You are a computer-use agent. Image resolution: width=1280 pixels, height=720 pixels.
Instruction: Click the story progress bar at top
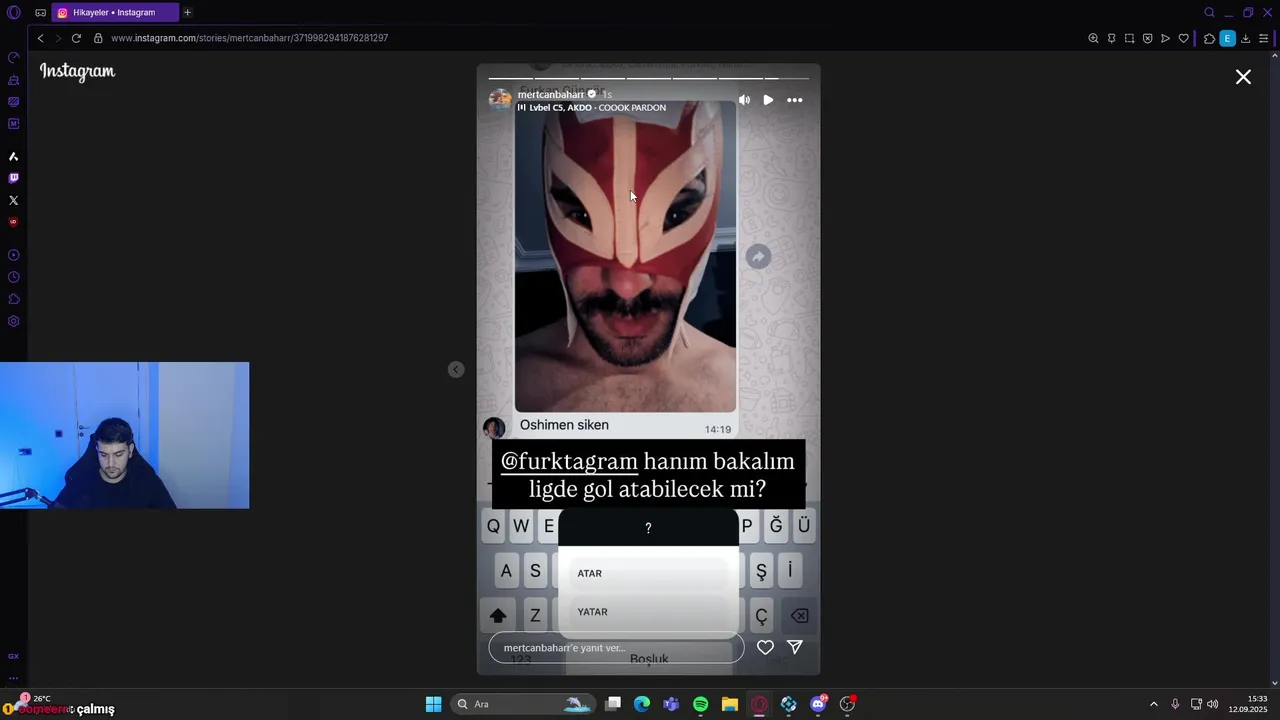[x=648, y=77]
